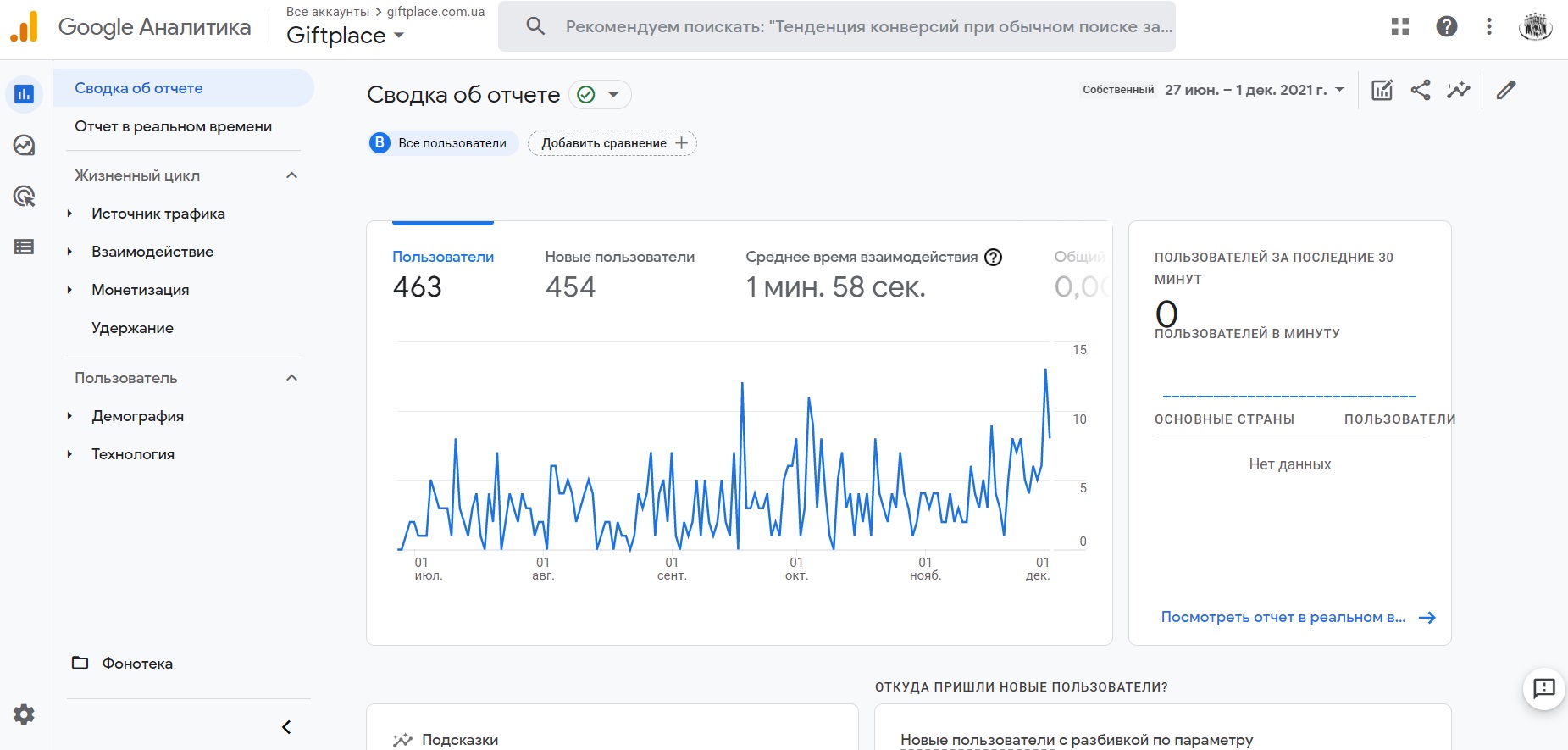Open the date range picker
Viewport: 1568px width, 750px height.
tap(1253, 90)
